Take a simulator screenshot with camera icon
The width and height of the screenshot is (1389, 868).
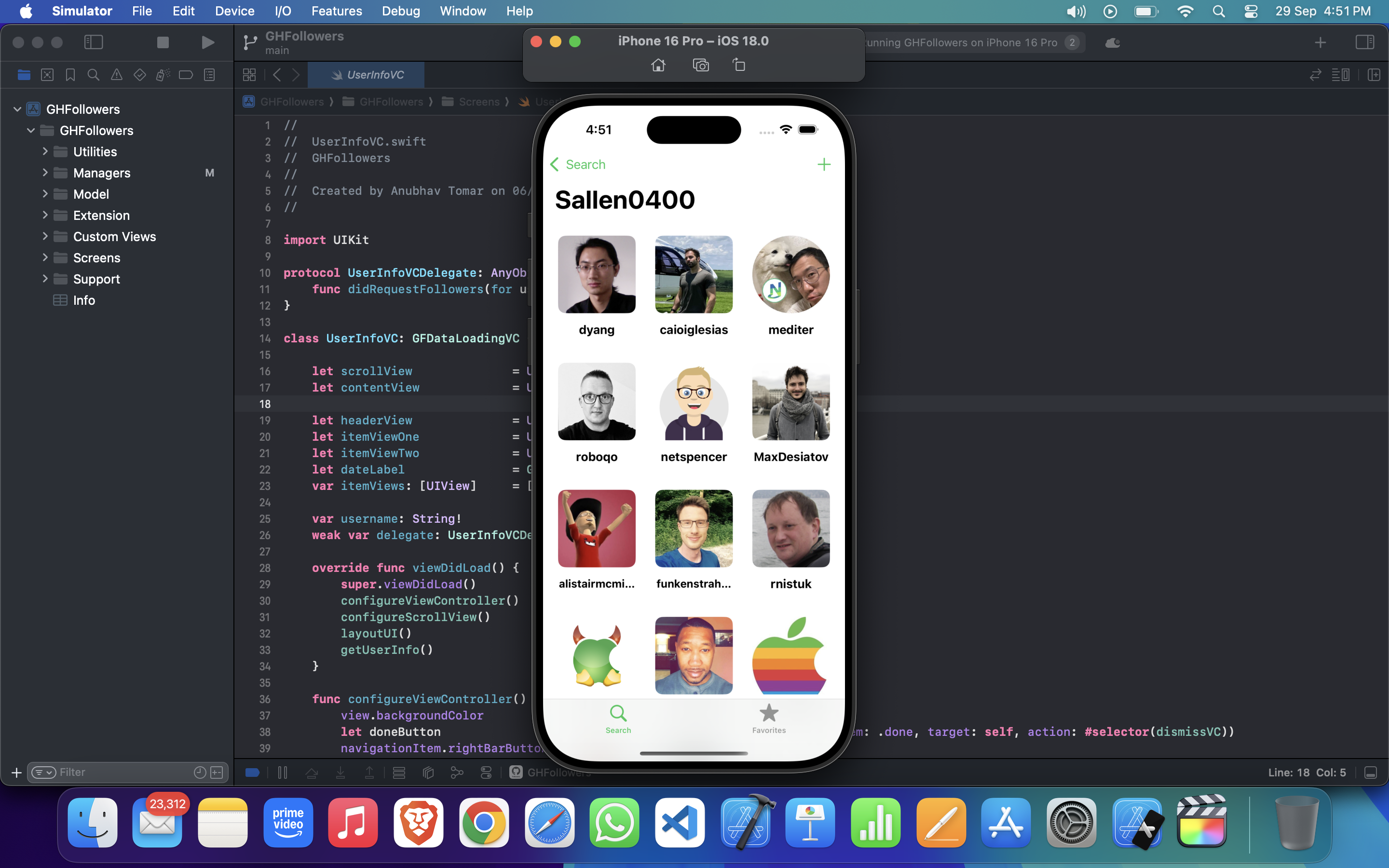click(701, 65)
